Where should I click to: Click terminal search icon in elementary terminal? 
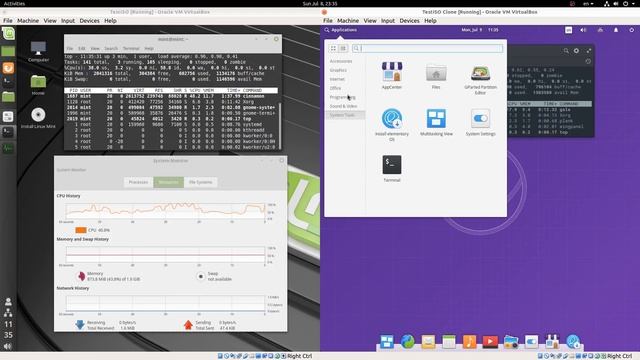[x=566, y=51]
